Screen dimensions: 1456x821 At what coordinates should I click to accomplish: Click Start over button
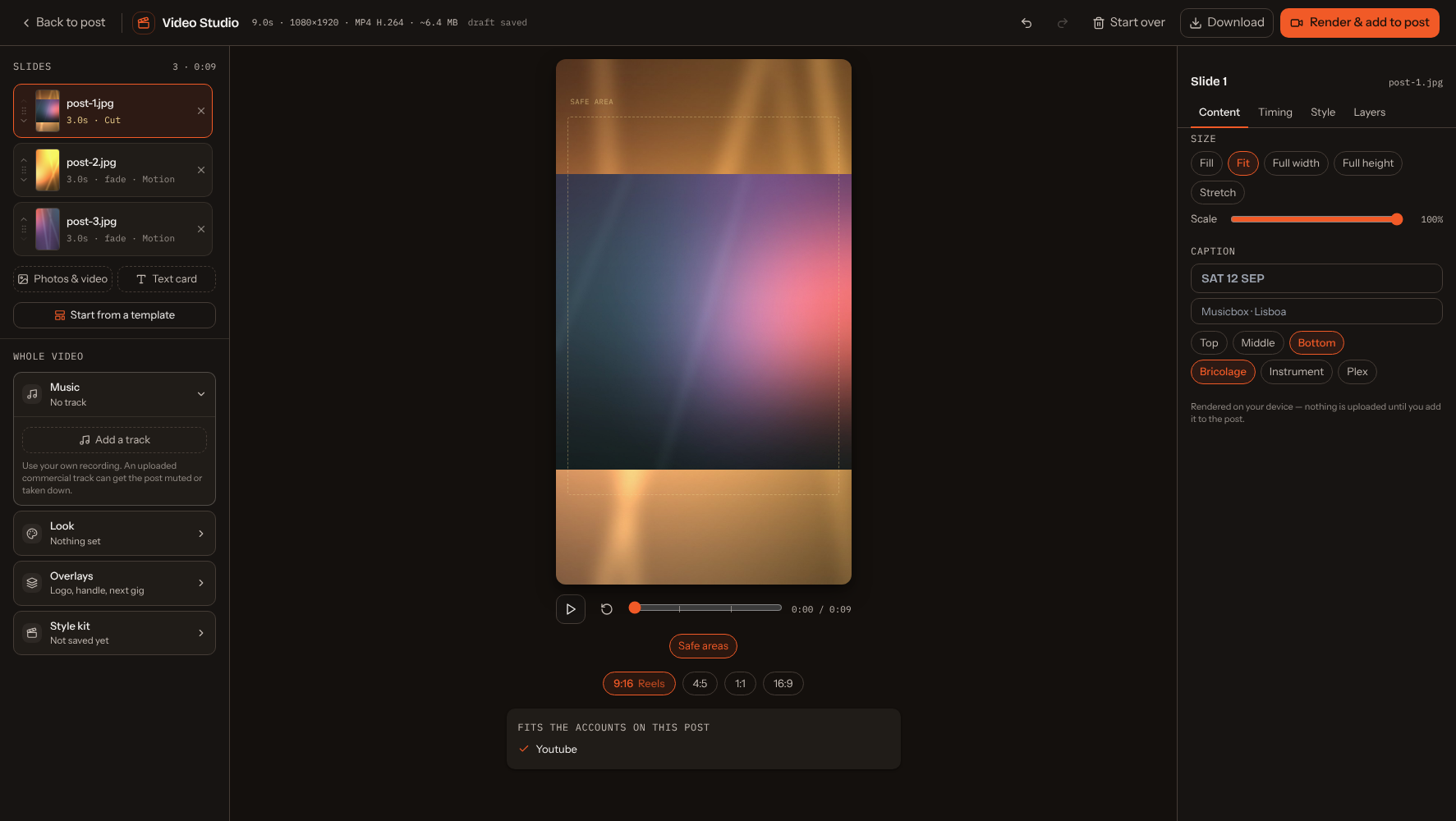(x=1128, y=23)
